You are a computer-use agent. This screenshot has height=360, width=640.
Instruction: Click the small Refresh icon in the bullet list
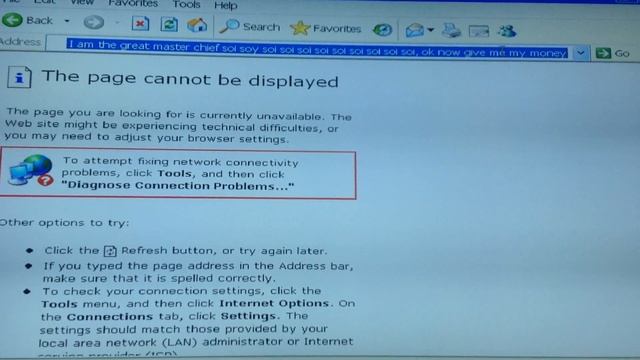pyautogui.click(x=110, y=251)
